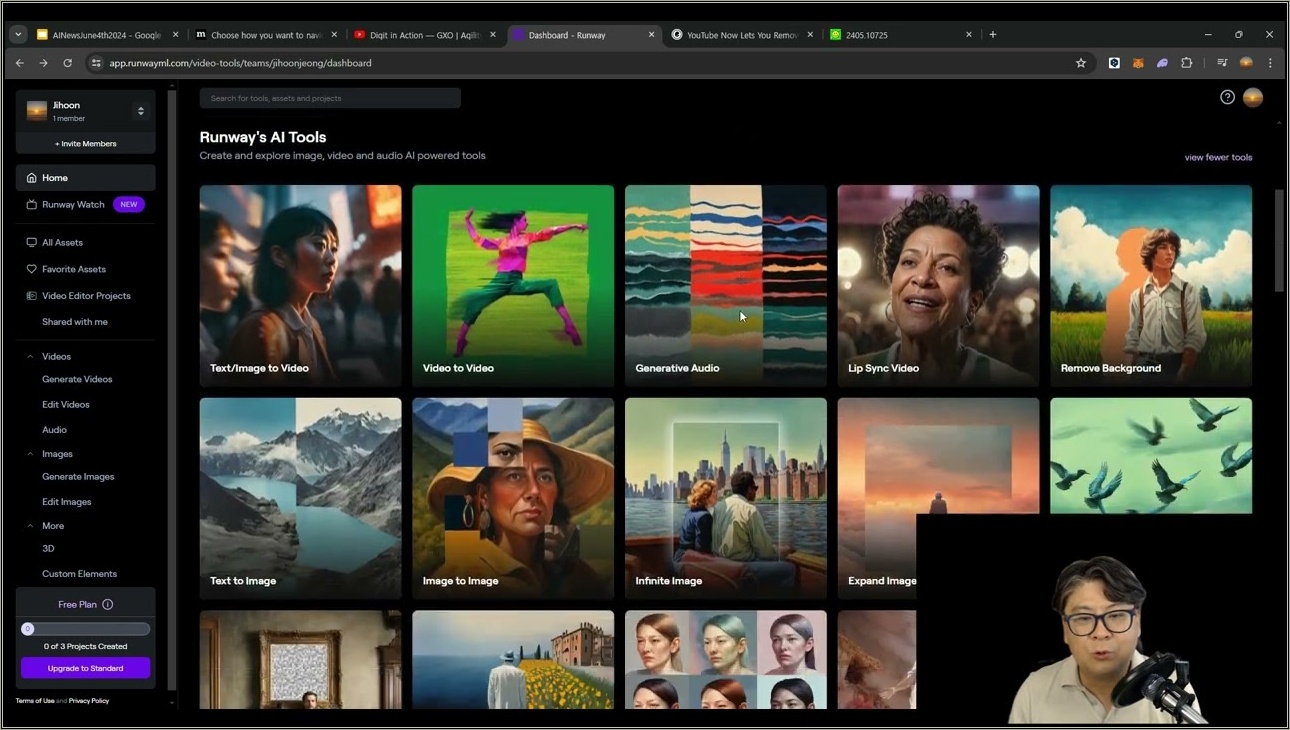Open the Generative Audio tool card
The width and height of the screenshot is (1290, 730).
point(726,285)
